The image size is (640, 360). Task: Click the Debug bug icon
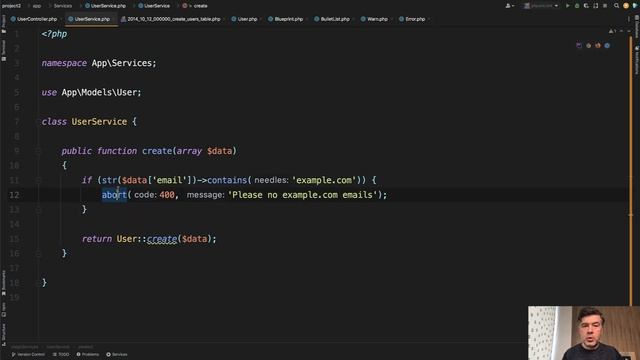(577, 6)
